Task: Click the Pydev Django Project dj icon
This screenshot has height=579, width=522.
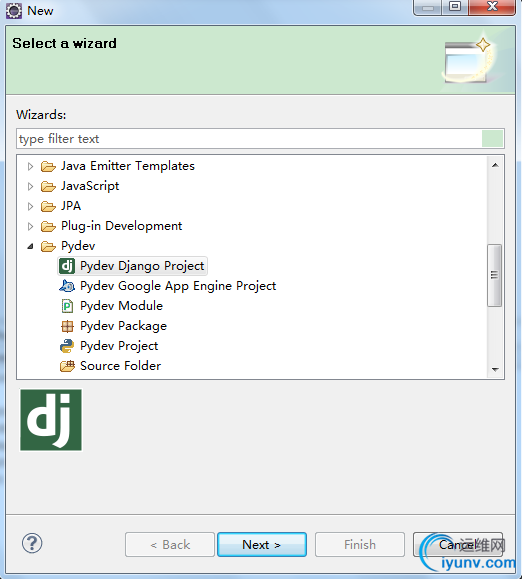Action: click(x=67, y=266)
